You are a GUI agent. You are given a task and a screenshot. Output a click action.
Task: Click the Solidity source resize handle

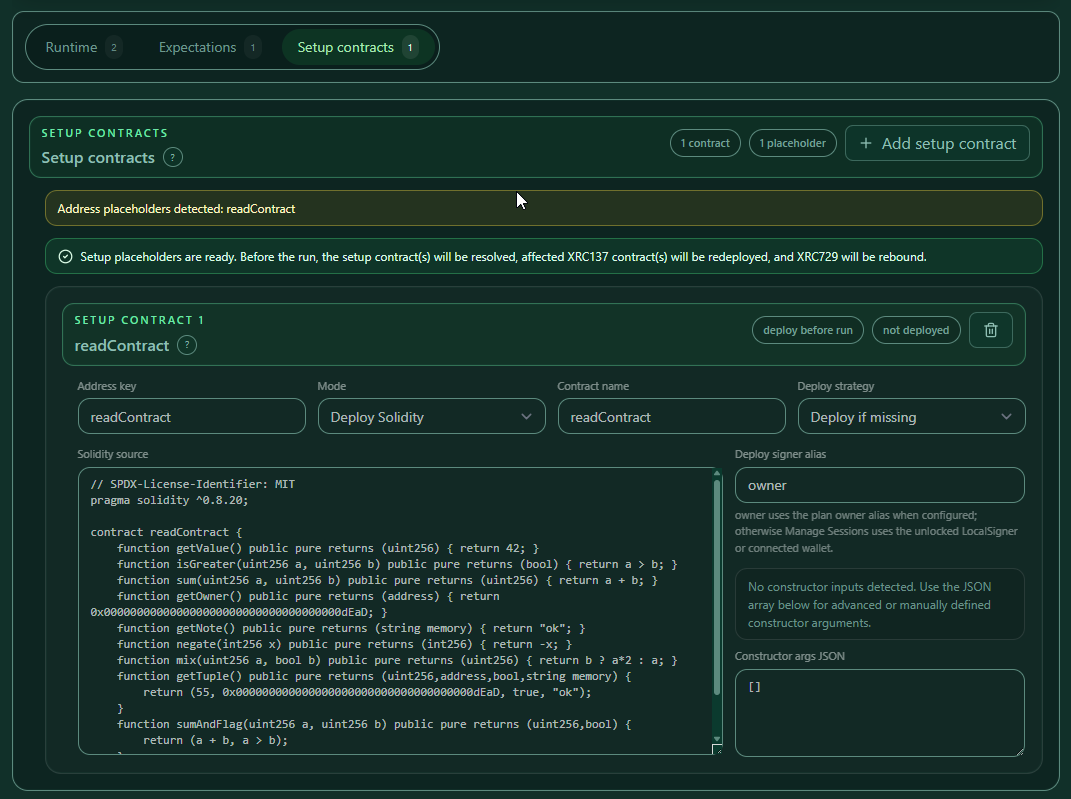(717, 749)
